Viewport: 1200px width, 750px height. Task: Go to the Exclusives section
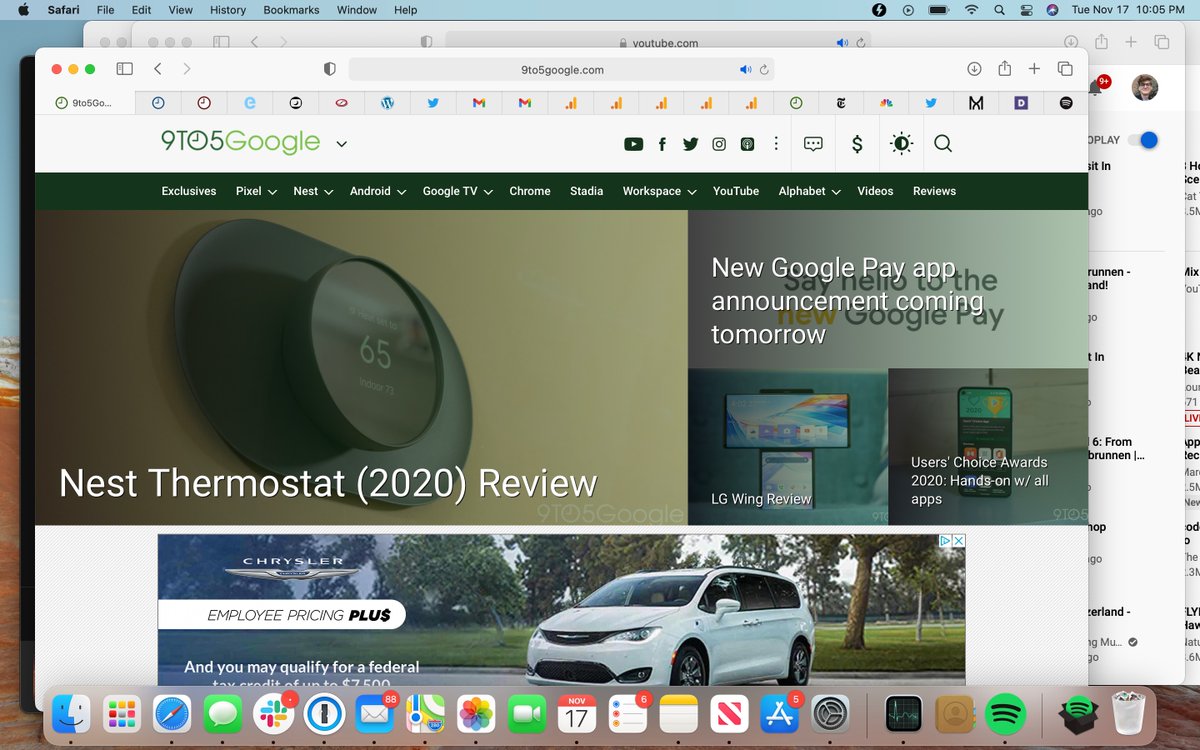[189, 191]
